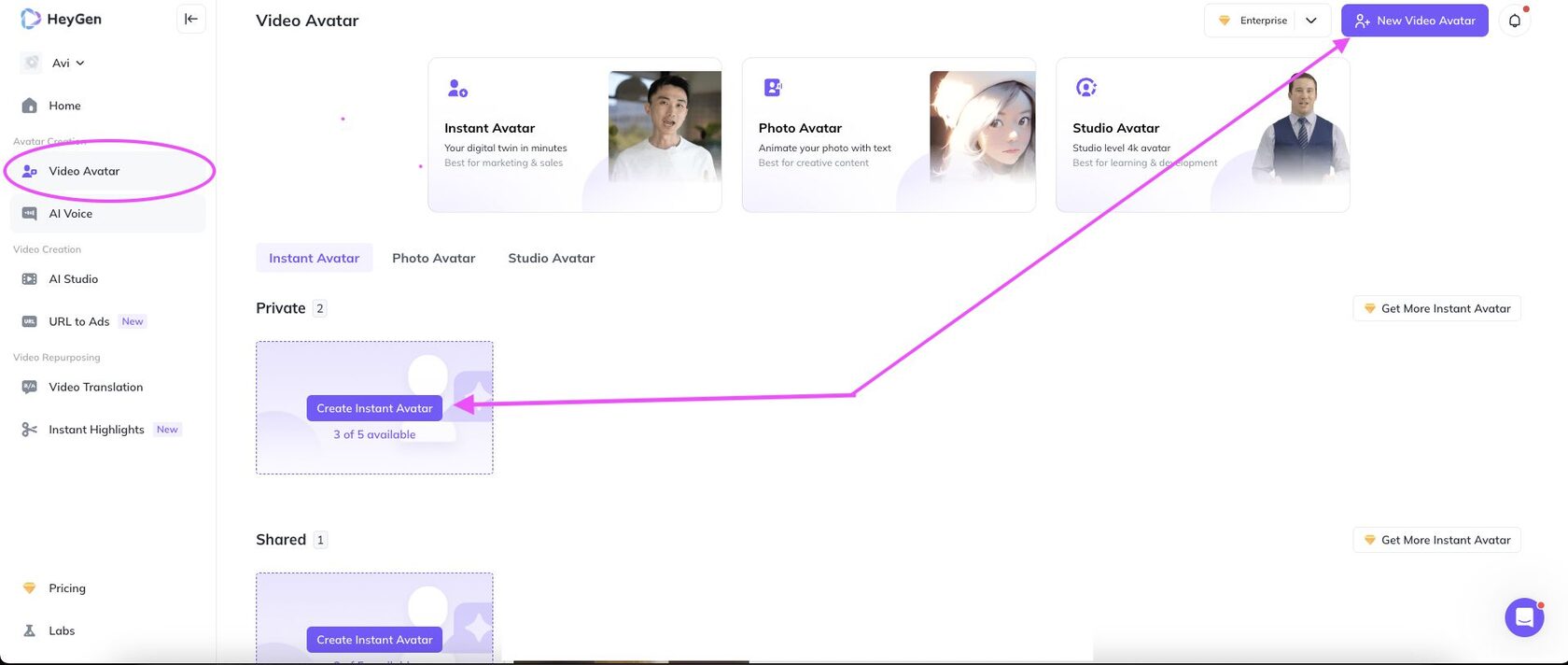Screen dimensions: 1568x665
Task: Click the New Video Avatar button
Action: (x=1415, y=21)
